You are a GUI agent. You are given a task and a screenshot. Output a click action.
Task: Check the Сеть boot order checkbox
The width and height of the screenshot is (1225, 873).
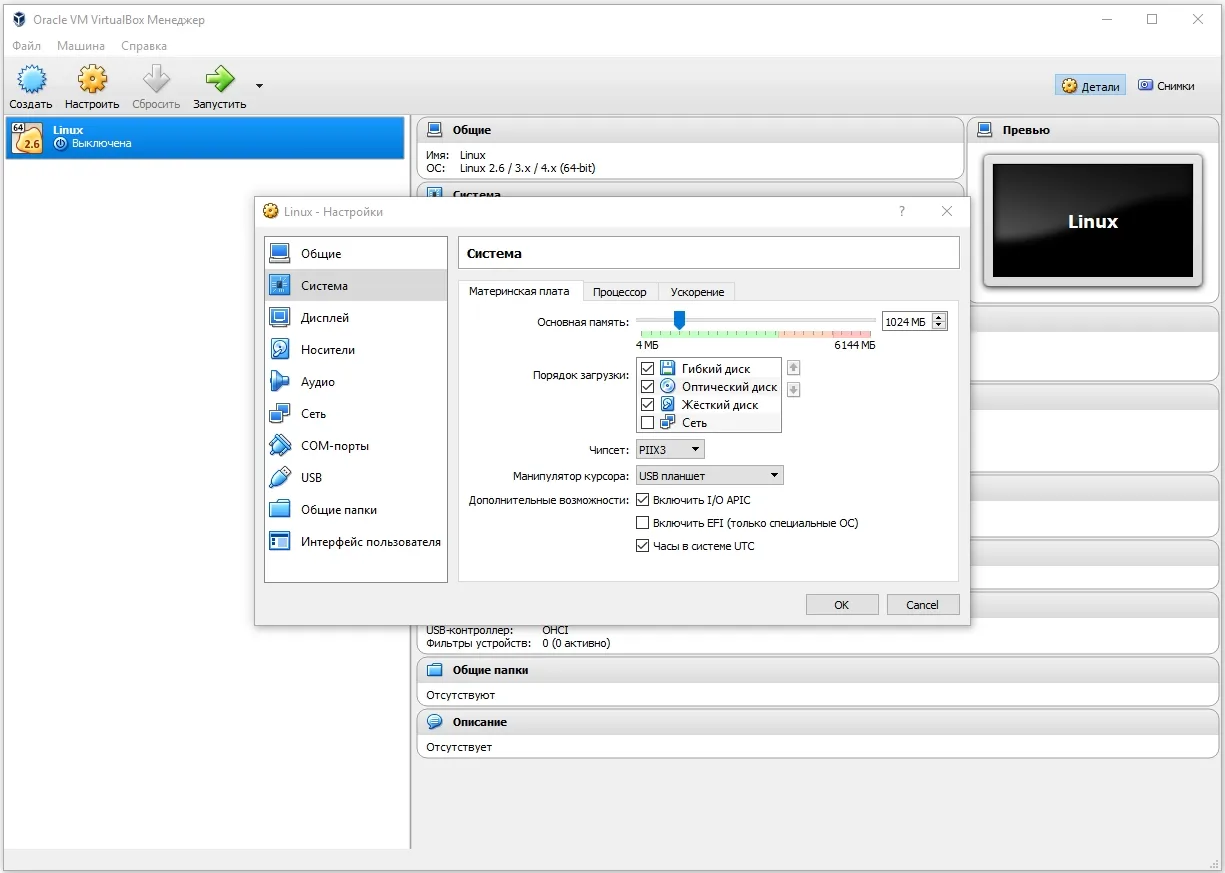(x=647, y=423)
